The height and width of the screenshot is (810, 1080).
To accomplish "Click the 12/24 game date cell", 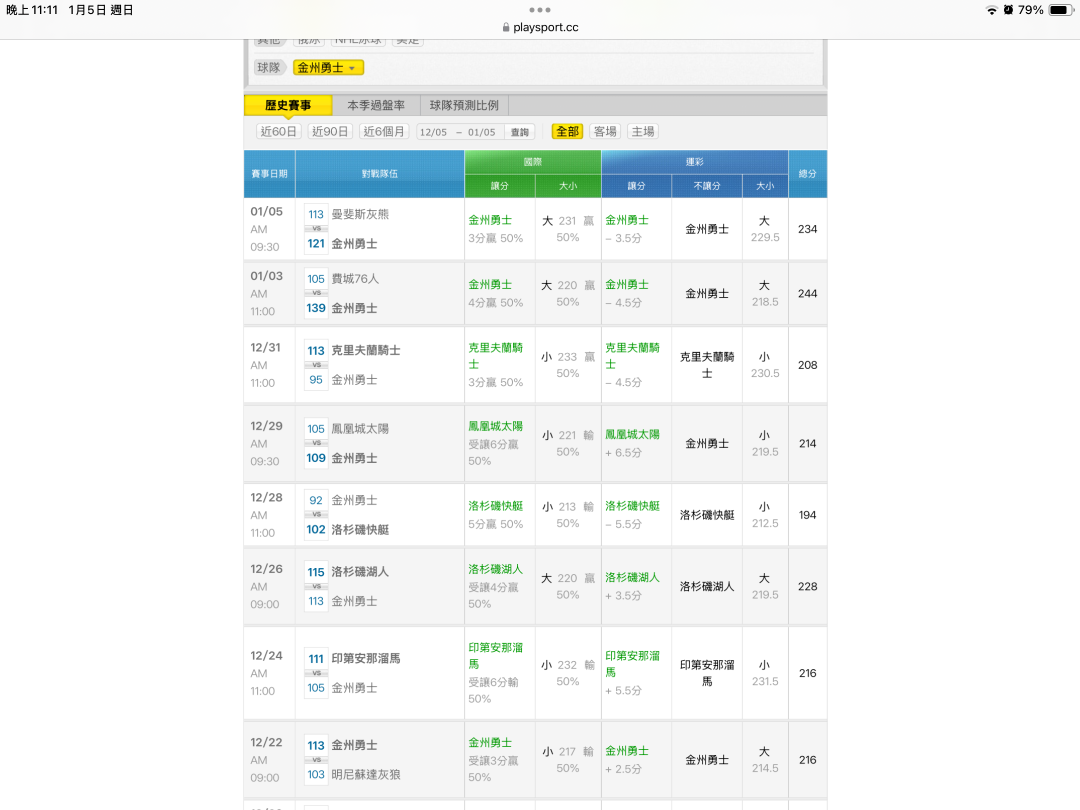I will point(269,673).
